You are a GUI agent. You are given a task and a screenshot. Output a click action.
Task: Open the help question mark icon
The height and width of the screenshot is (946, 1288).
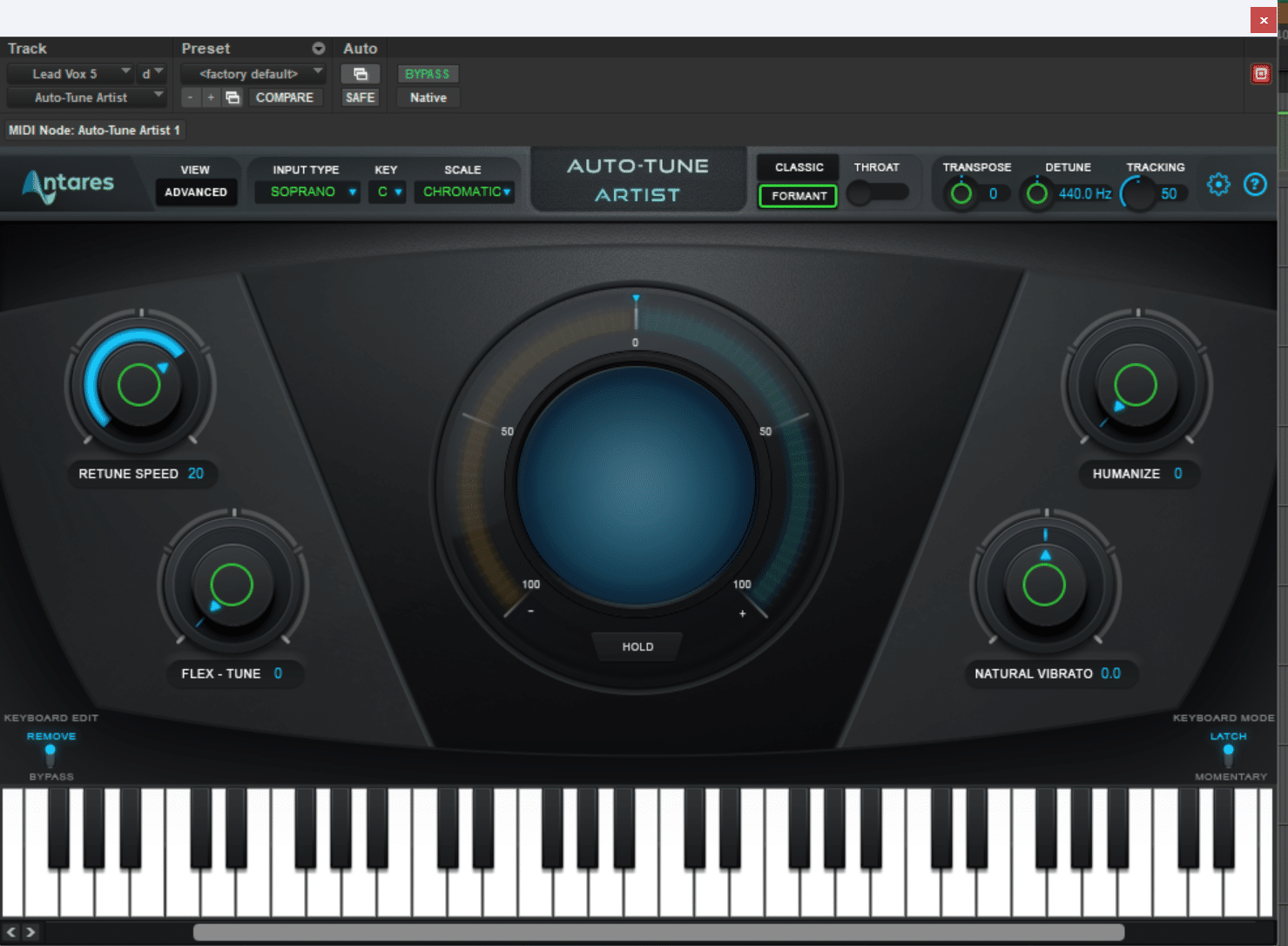[x=1255, y=185]
